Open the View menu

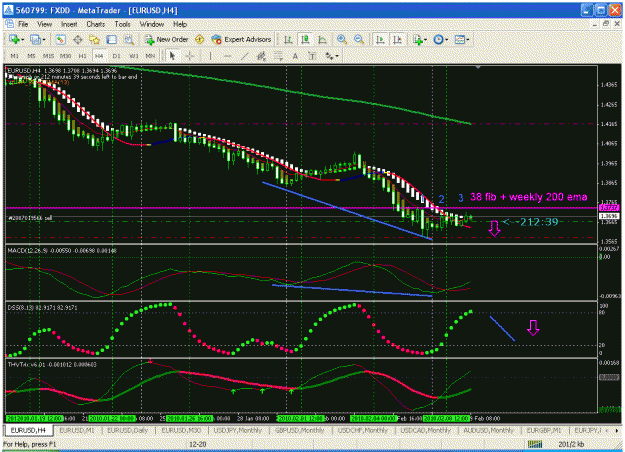pyautogui.click(x=45, y=24)
